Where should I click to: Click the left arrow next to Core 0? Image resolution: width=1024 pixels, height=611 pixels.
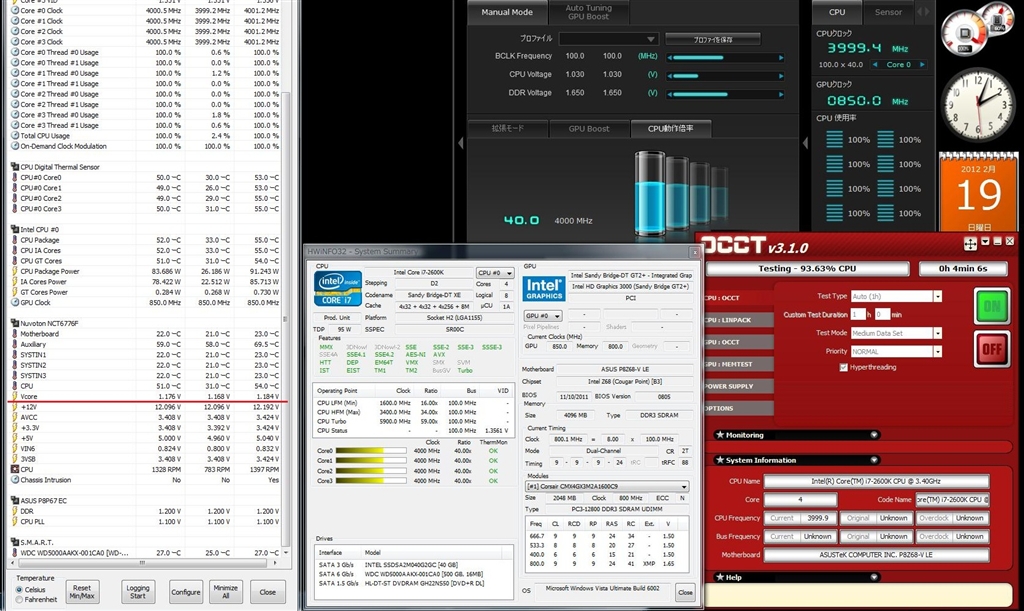[x=874, y=65]
